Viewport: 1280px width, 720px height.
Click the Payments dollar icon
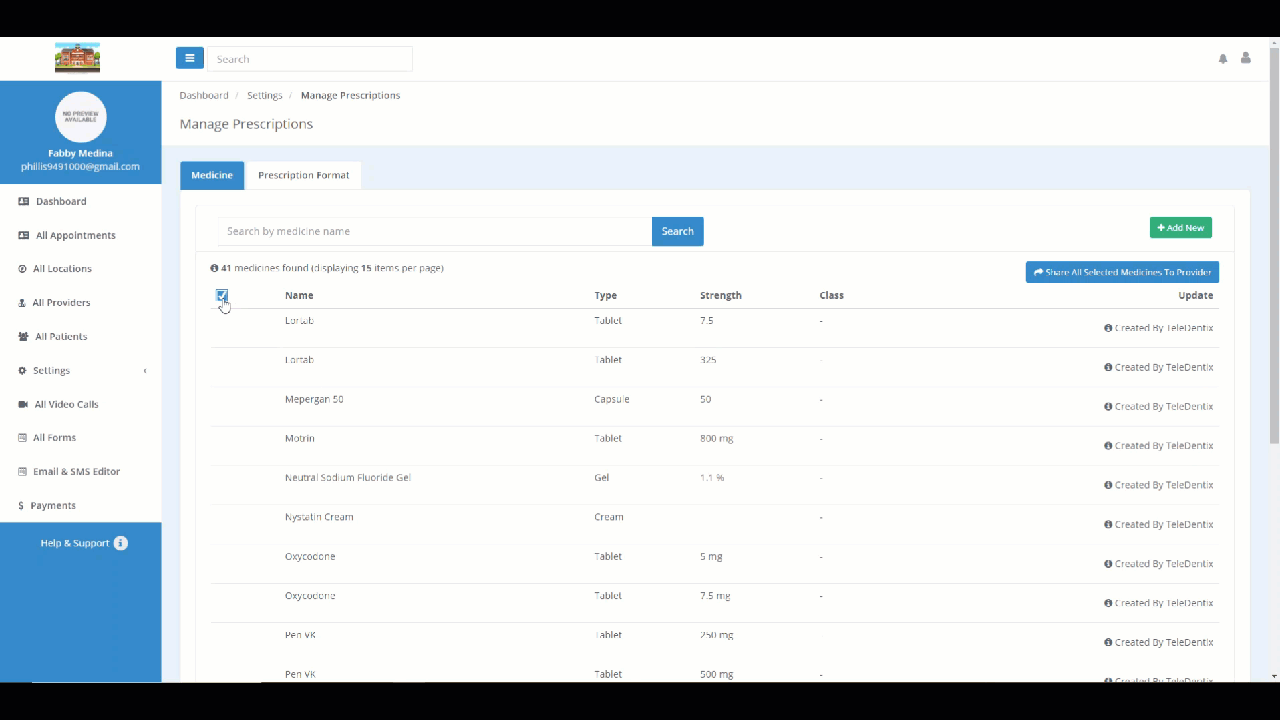(22, 505)
